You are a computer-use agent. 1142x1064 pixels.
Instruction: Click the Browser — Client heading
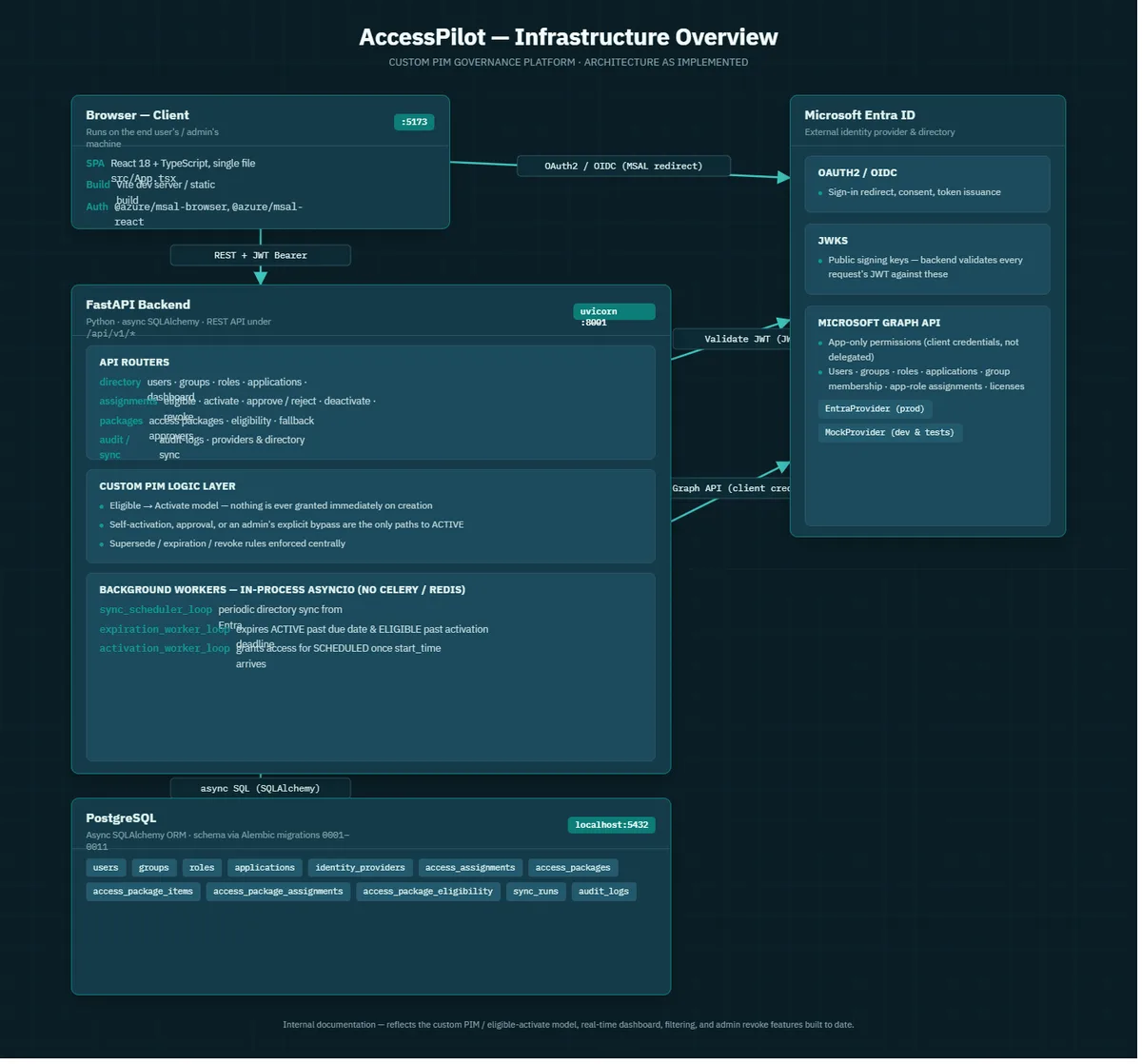point(137,115)
